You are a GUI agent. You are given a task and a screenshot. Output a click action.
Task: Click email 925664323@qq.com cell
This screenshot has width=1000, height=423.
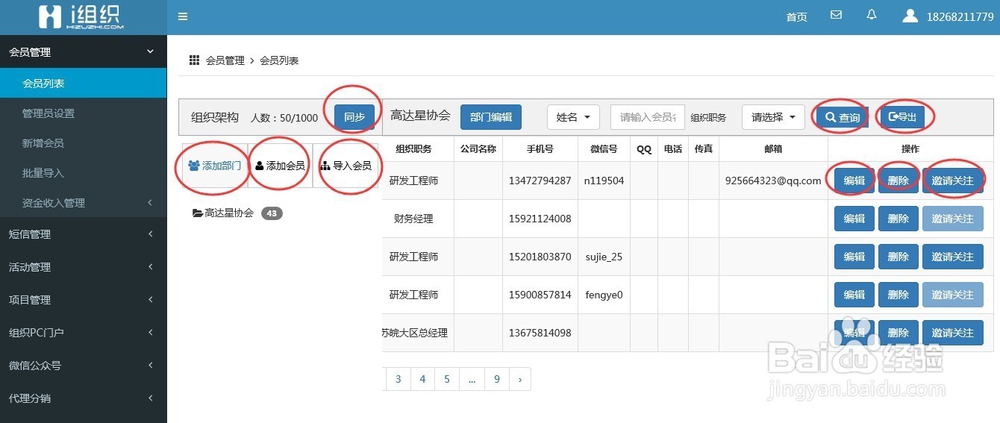tap(773, 181)
